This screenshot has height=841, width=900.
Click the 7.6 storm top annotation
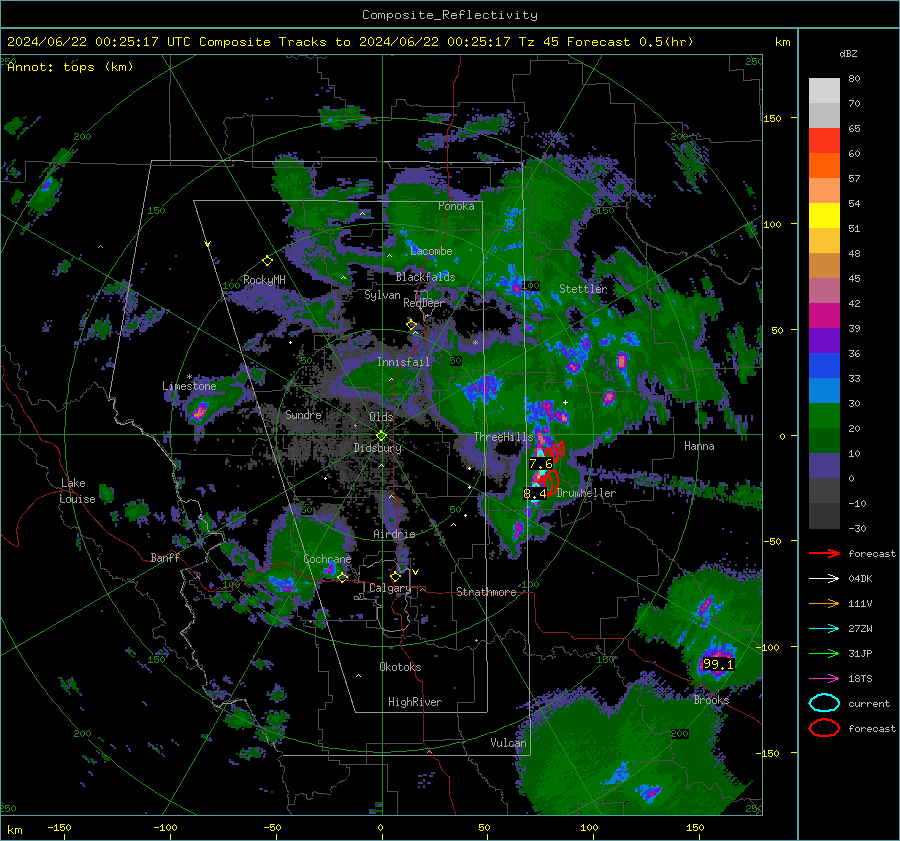[541, 463]
